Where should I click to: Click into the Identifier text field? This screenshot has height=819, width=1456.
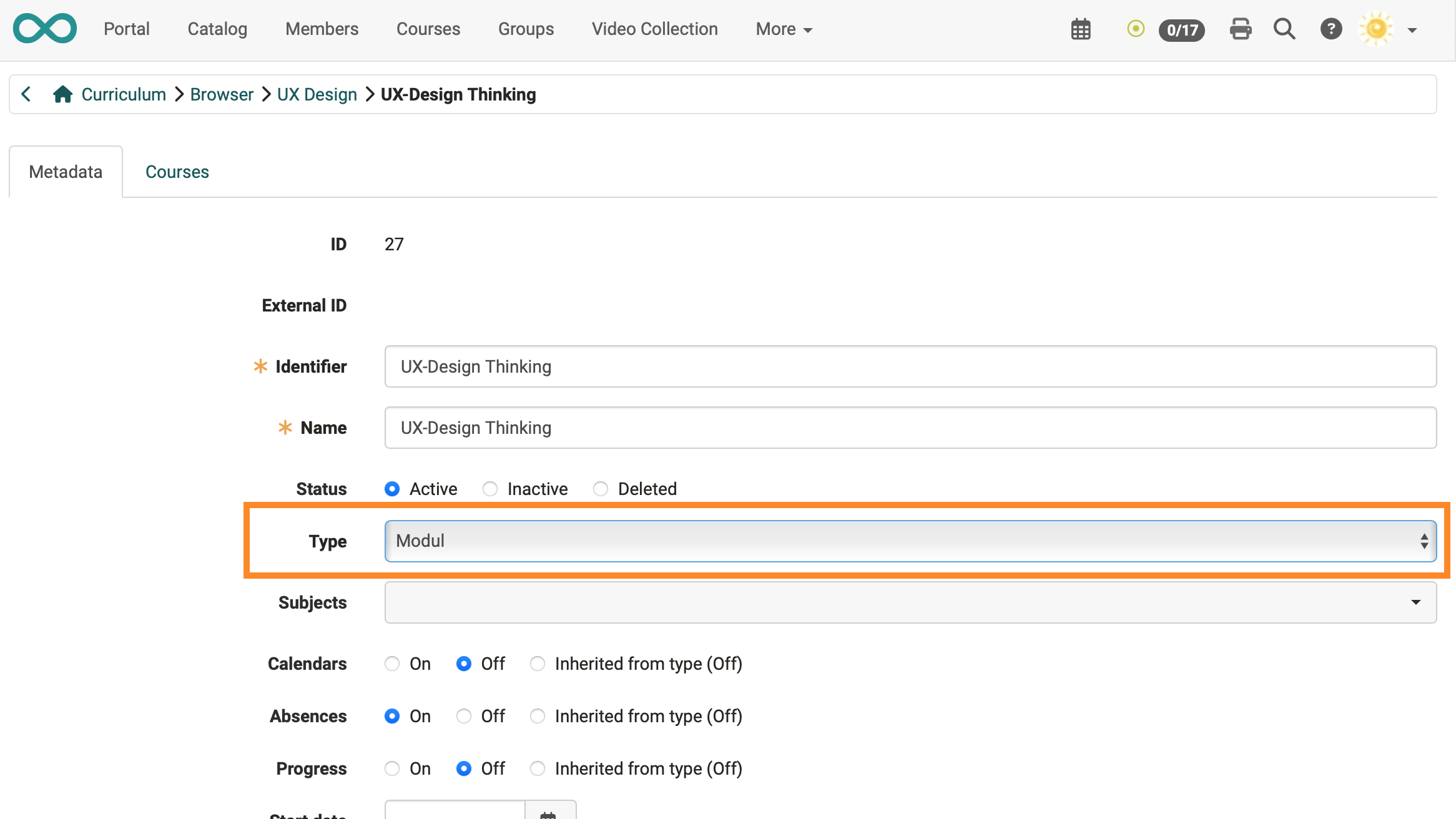[x=910, y=366]
